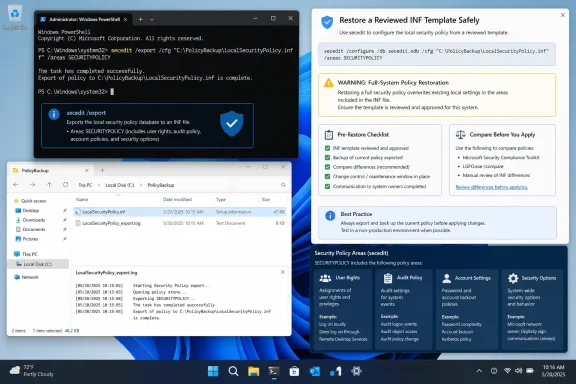Open Desktop in navigation pane

click(27, 211)
